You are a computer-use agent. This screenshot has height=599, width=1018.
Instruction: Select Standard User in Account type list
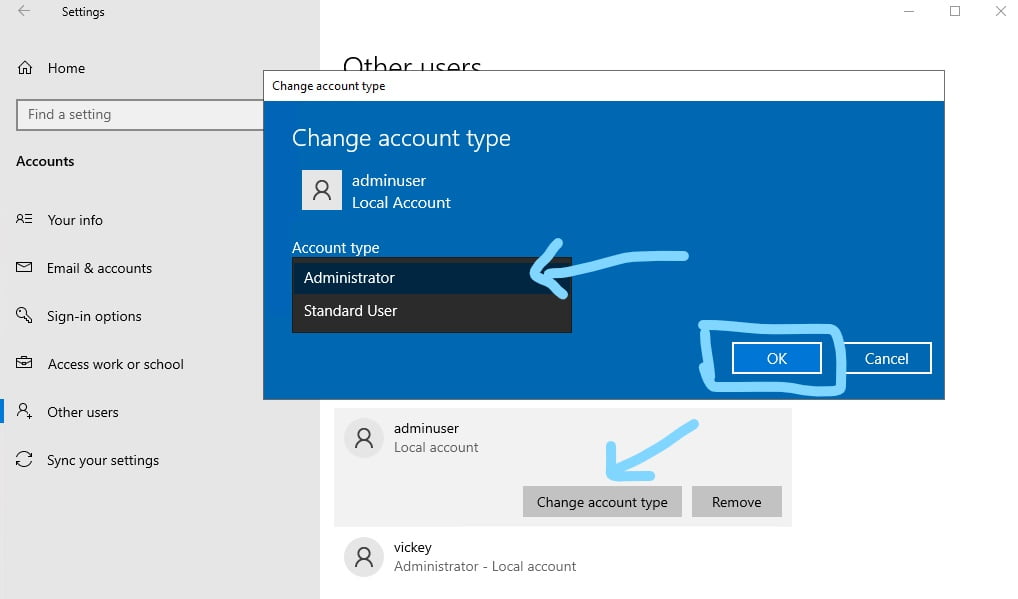(x=432, y=311)
